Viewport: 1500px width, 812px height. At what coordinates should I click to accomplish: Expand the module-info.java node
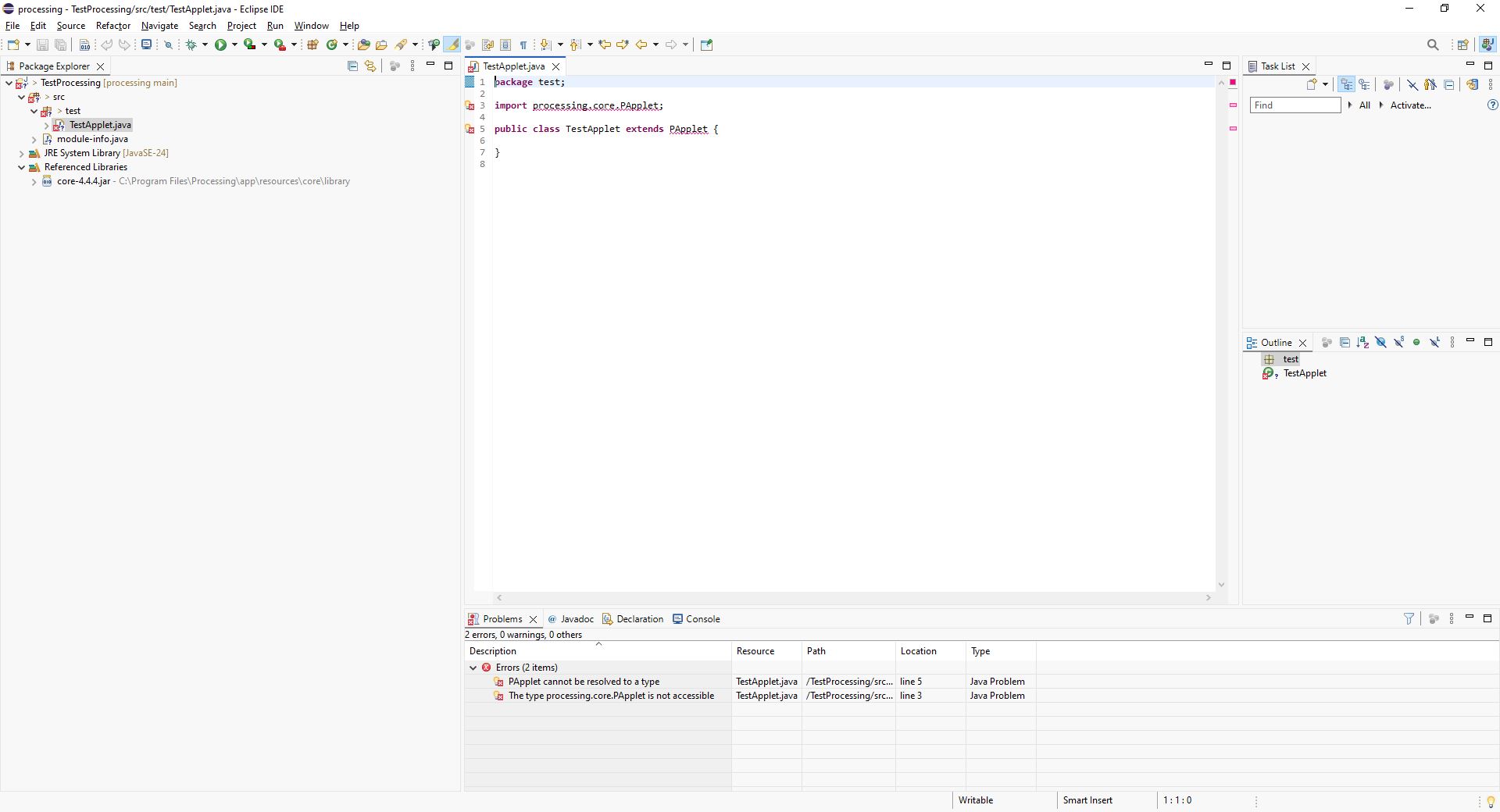click(34, 139)
